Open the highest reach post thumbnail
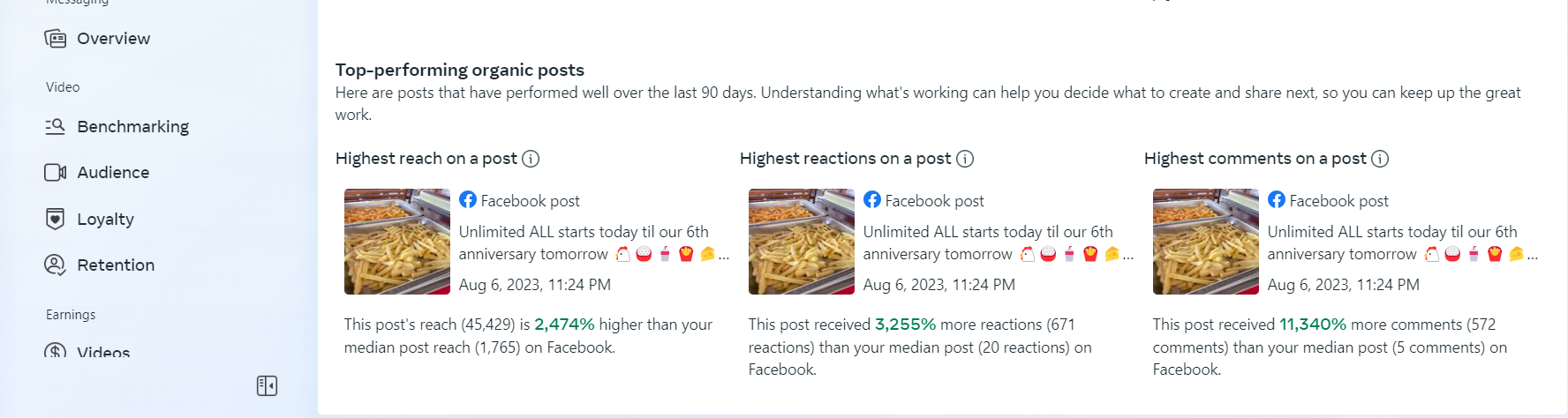Viewport: 1568px width, 418px height. [x=397, y=242]
